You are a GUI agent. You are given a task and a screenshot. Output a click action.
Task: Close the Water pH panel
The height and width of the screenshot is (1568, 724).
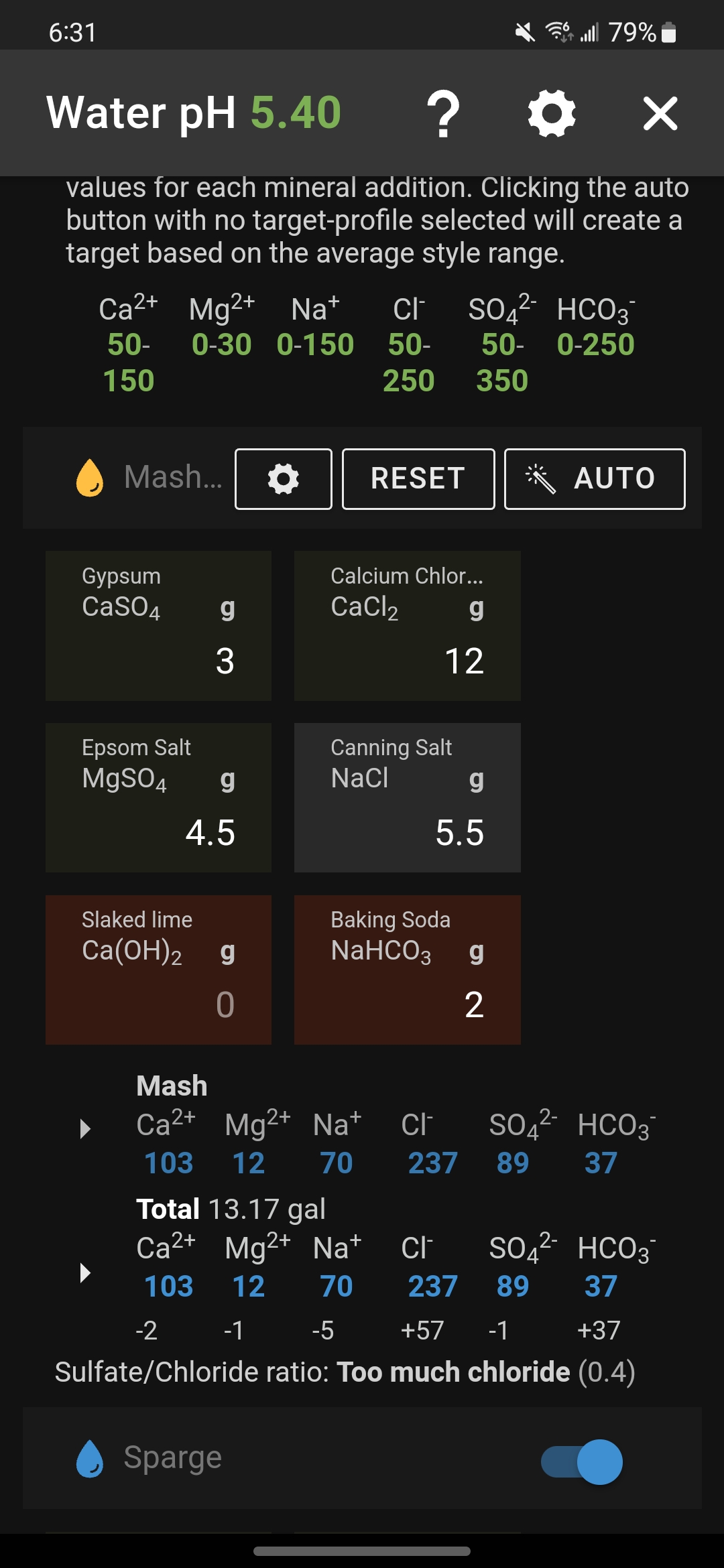pos(660,113)
